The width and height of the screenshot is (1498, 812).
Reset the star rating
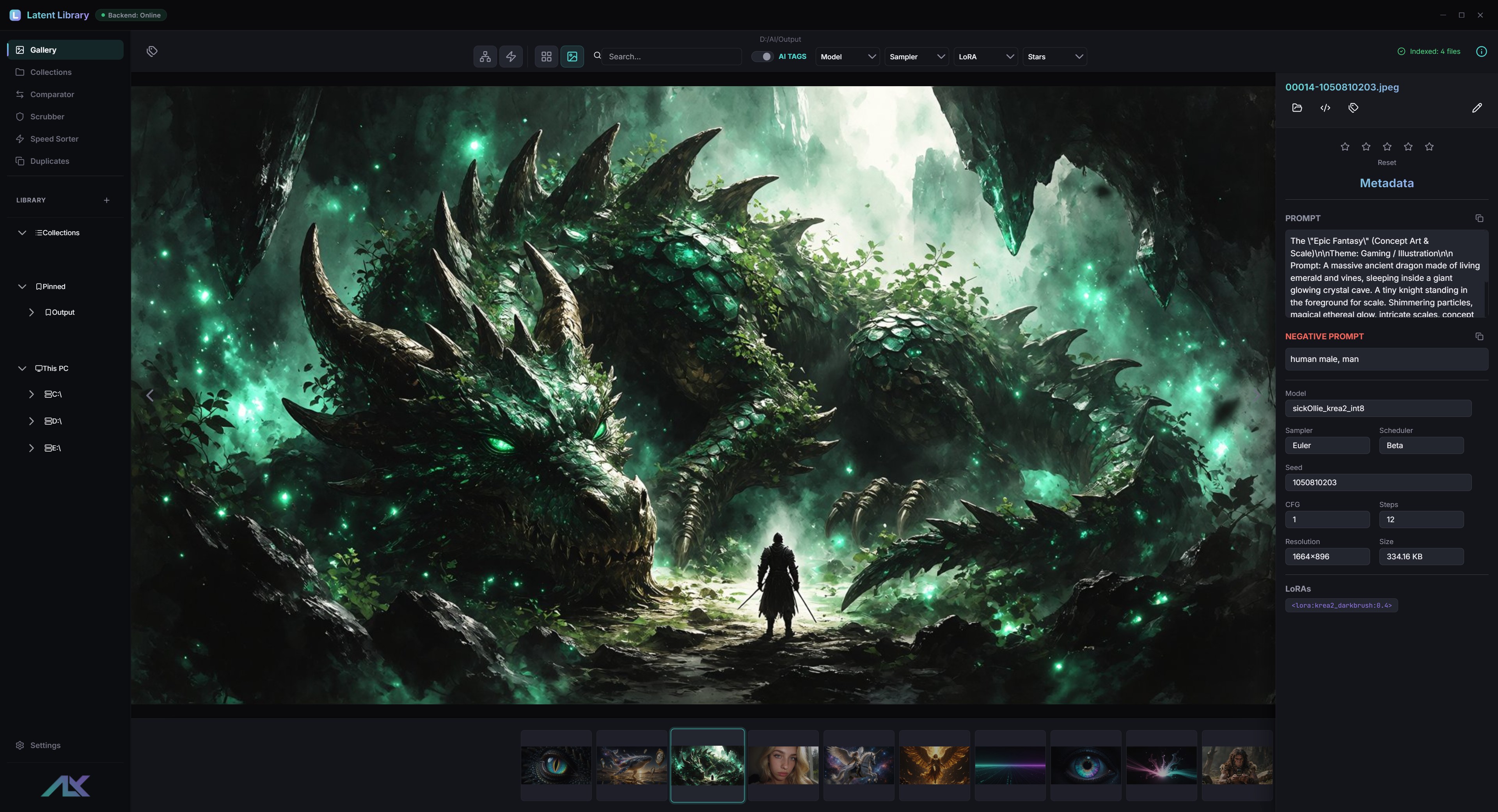(1386, 163)
